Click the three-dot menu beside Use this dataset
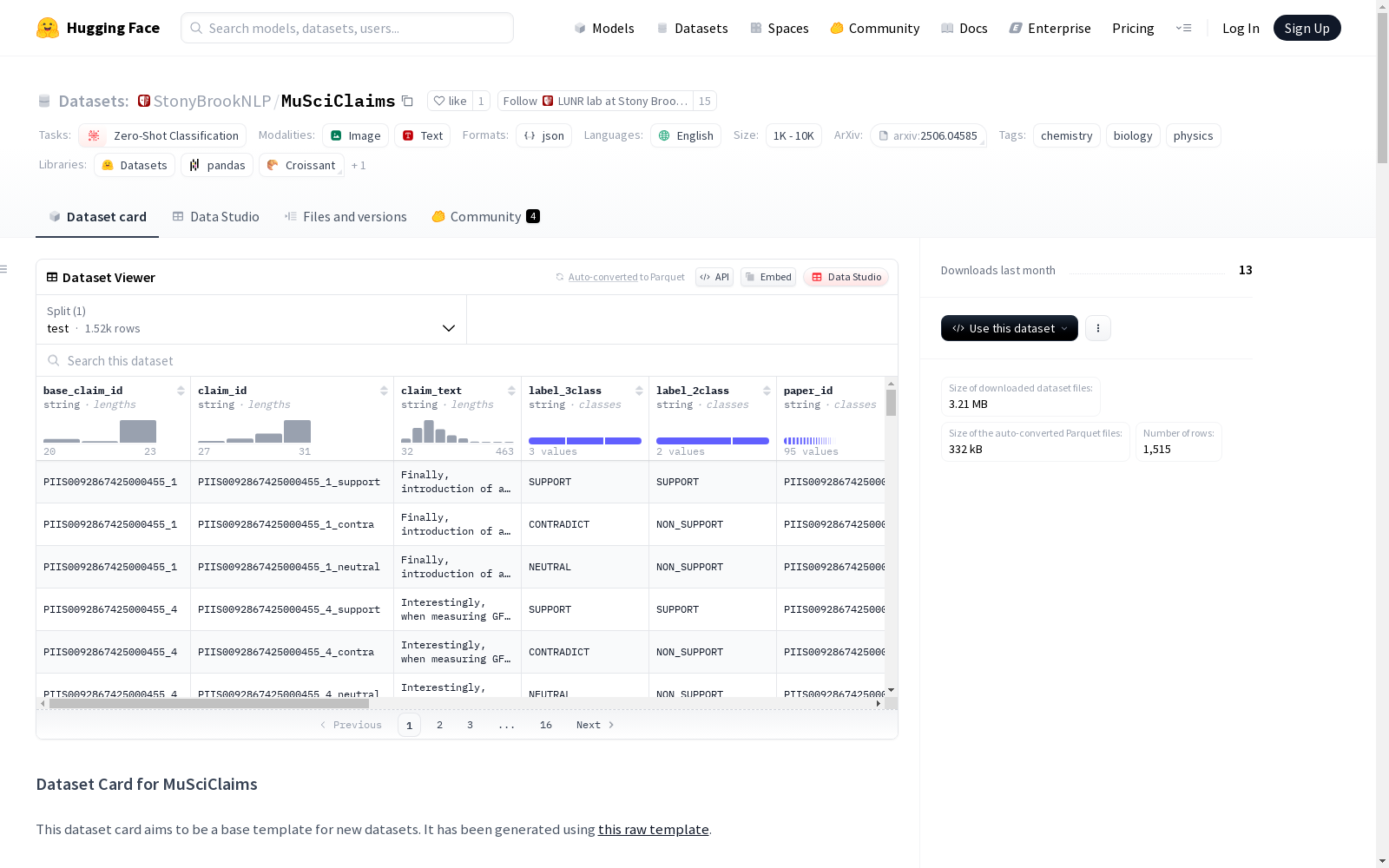This screenshot has width=1389, height=868. (1098, 328)
